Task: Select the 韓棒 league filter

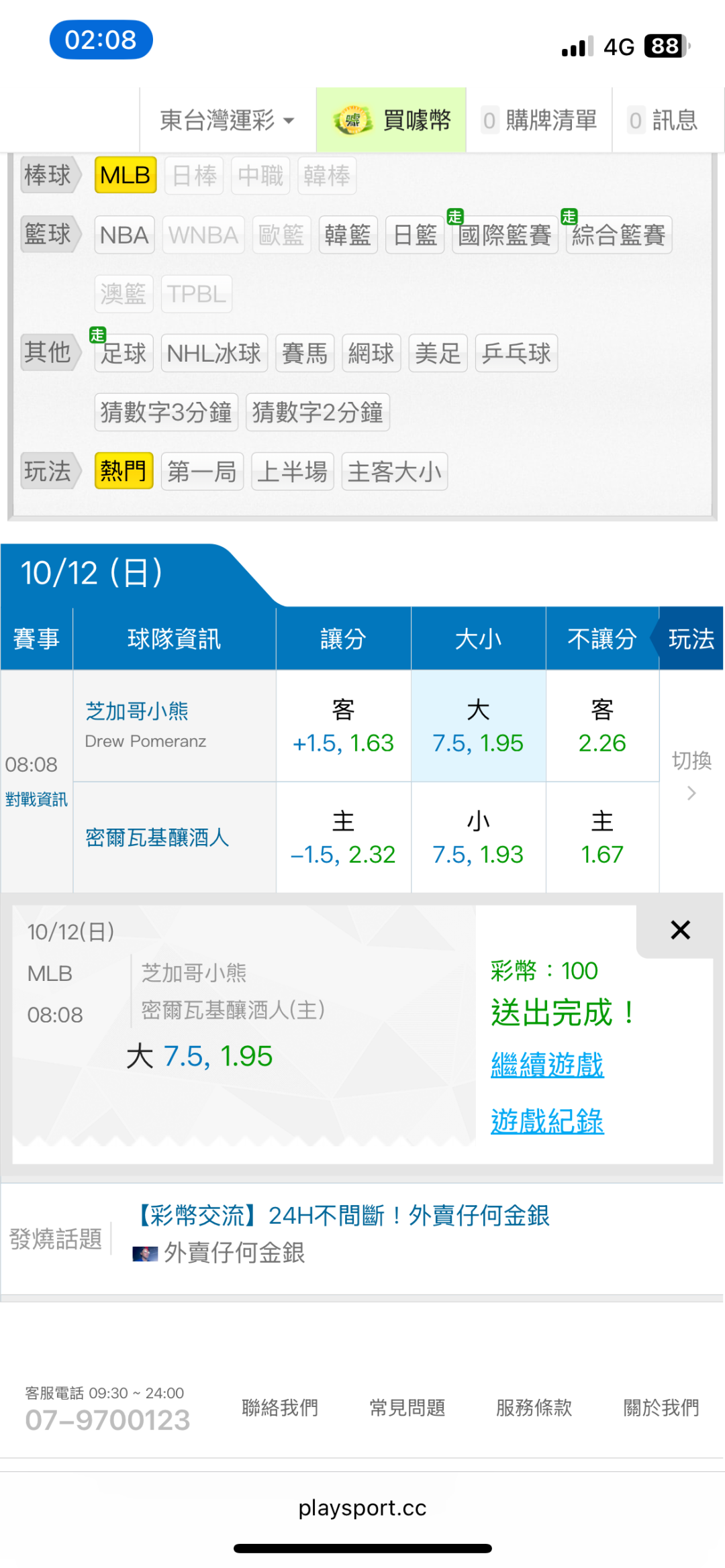Action: point(327,176)
